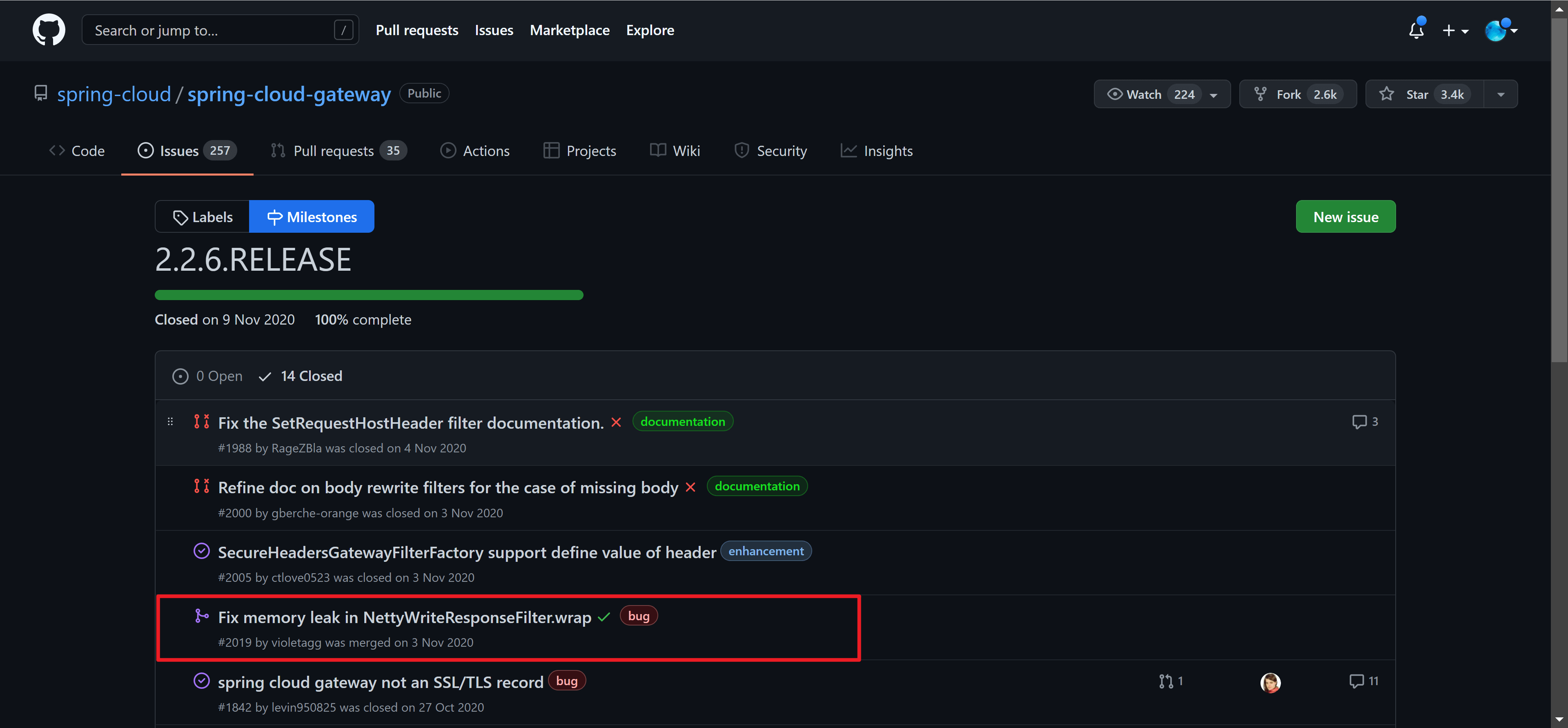Open the Labels button
1568x728 pixels.
[x=203, y=217]
